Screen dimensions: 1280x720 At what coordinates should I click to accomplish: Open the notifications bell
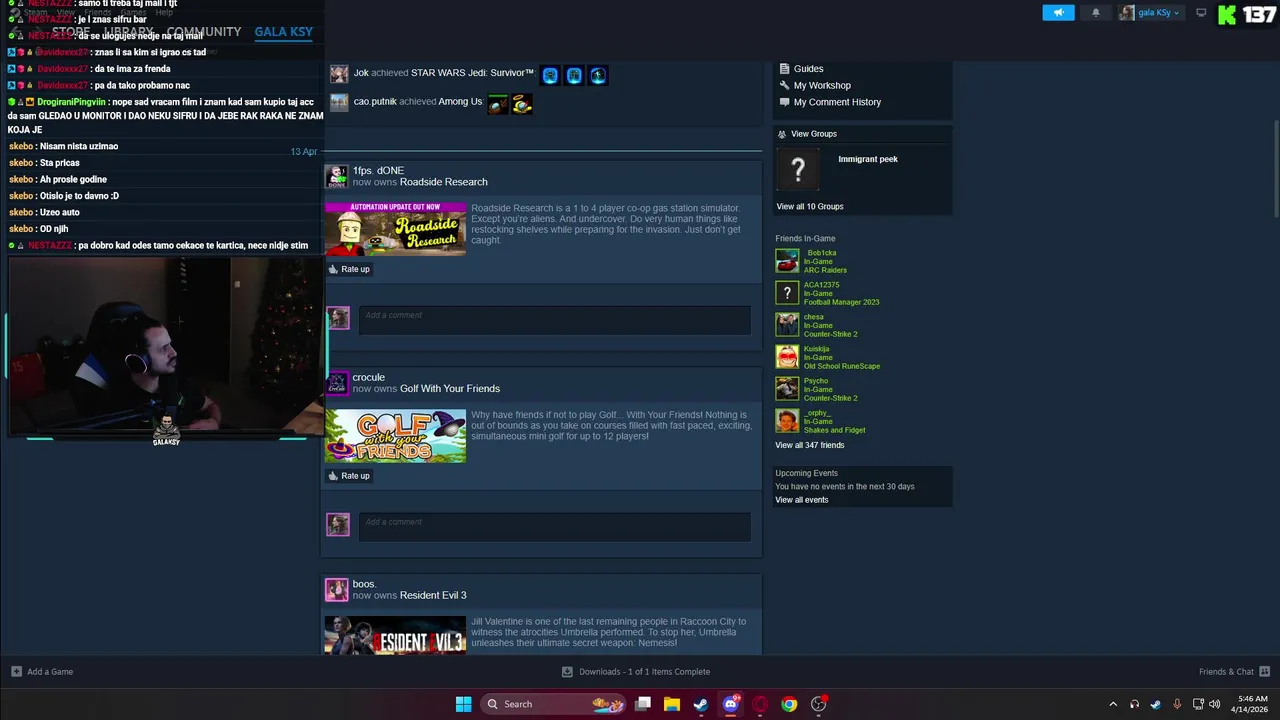tap(1095, 13)
